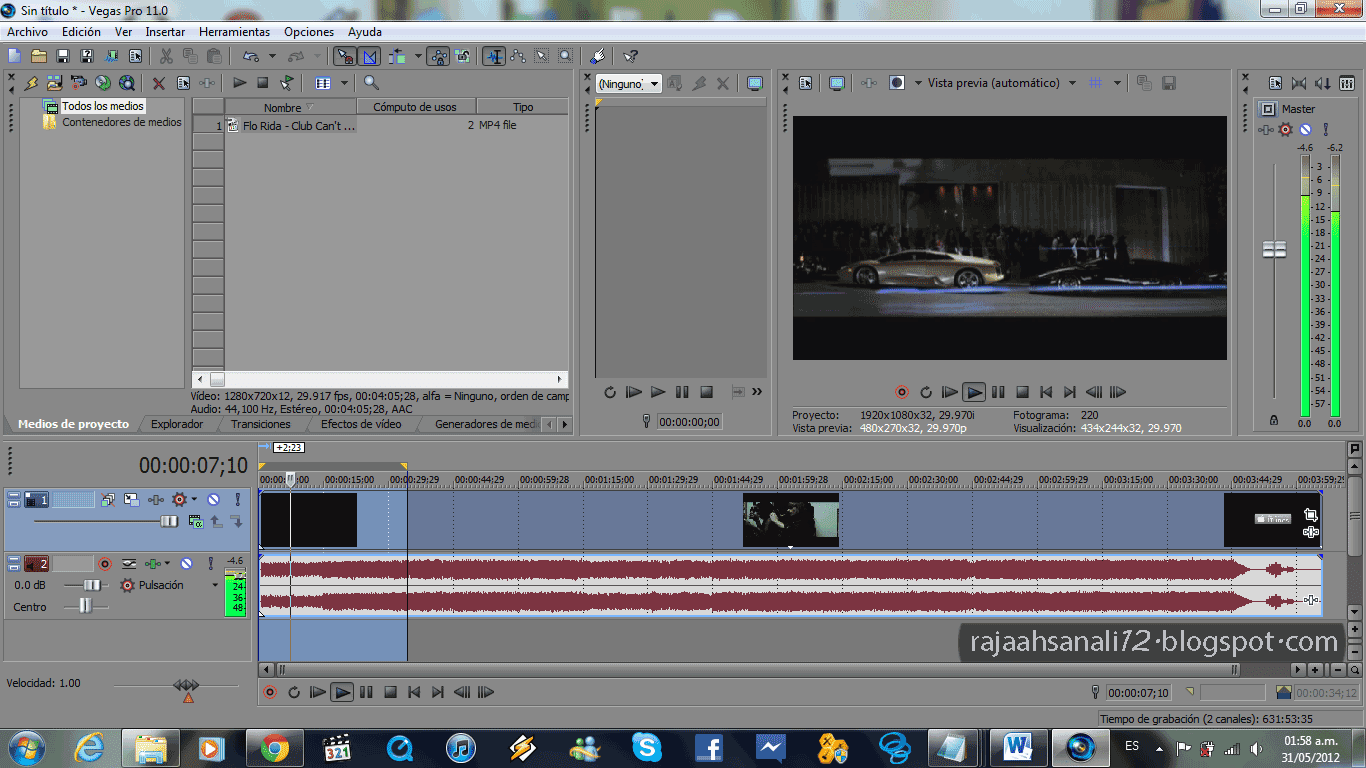1366x768 pixels.
Task: Switch to the Transiciones tab
Action: [x=260, y=424]
